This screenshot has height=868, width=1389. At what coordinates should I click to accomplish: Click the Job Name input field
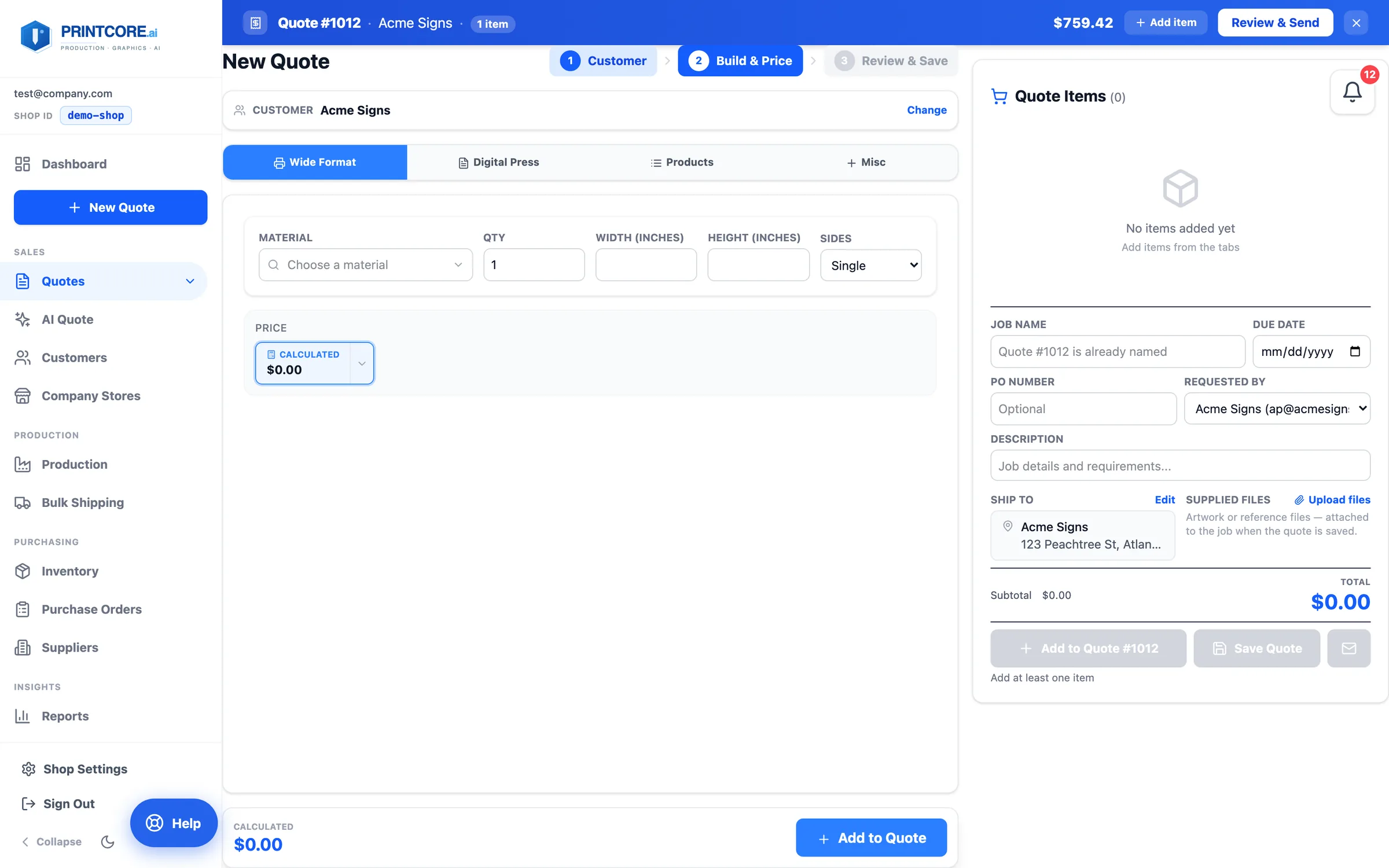[x=1118, y=351]
